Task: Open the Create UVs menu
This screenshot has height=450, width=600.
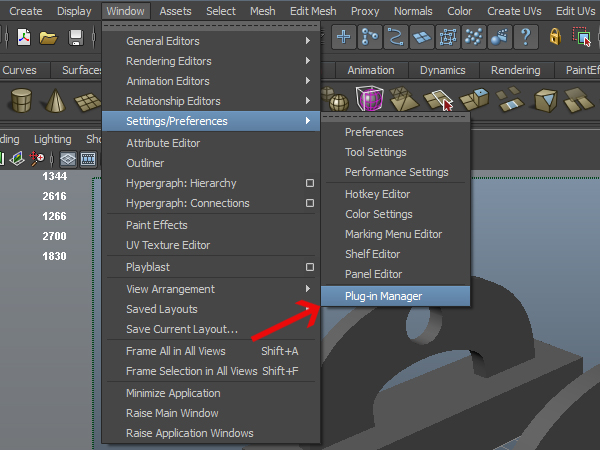Action: pyautogui.click(x=514, y=11)
